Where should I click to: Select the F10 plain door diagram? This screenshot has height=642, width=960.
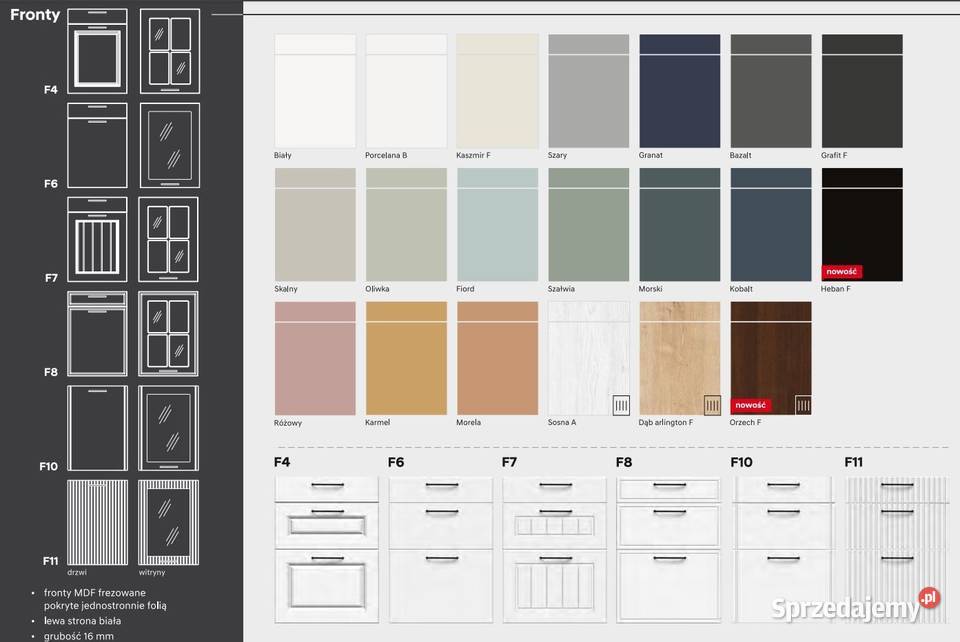pyautogui.click(x=97, y=428)
